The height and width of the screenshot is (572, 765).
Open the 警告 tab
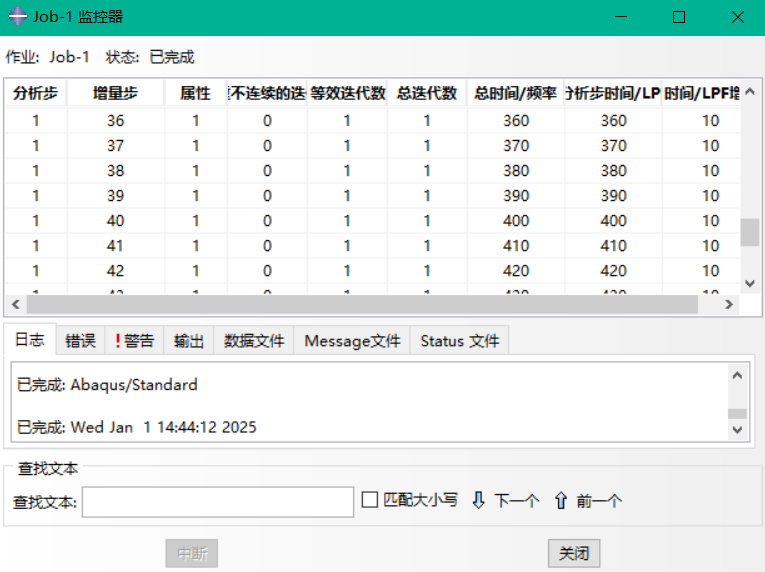tap(134, 341)
